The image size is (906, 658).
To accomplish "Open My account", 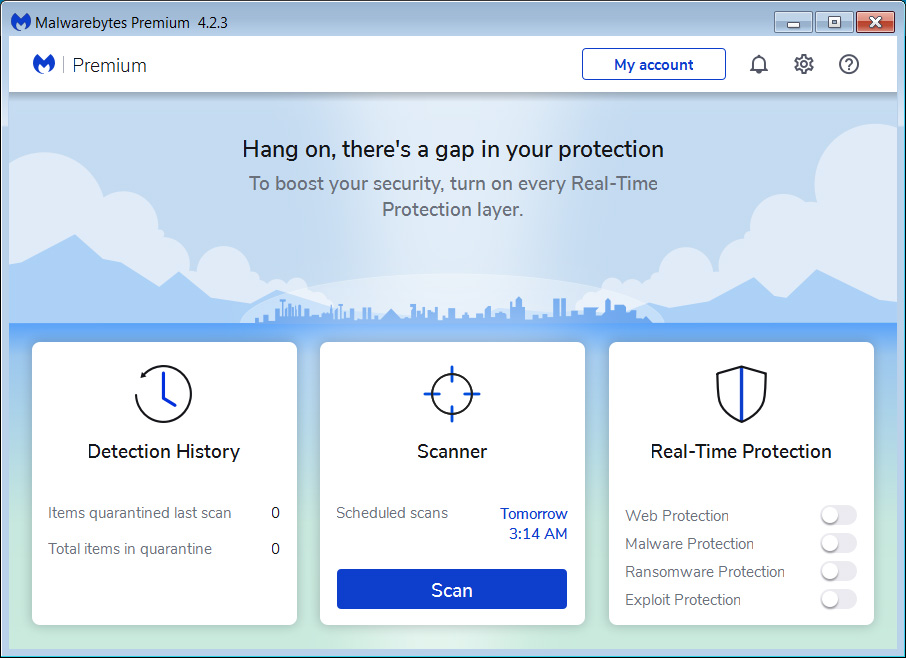I will pyautogui.click(x=653, y=64).
